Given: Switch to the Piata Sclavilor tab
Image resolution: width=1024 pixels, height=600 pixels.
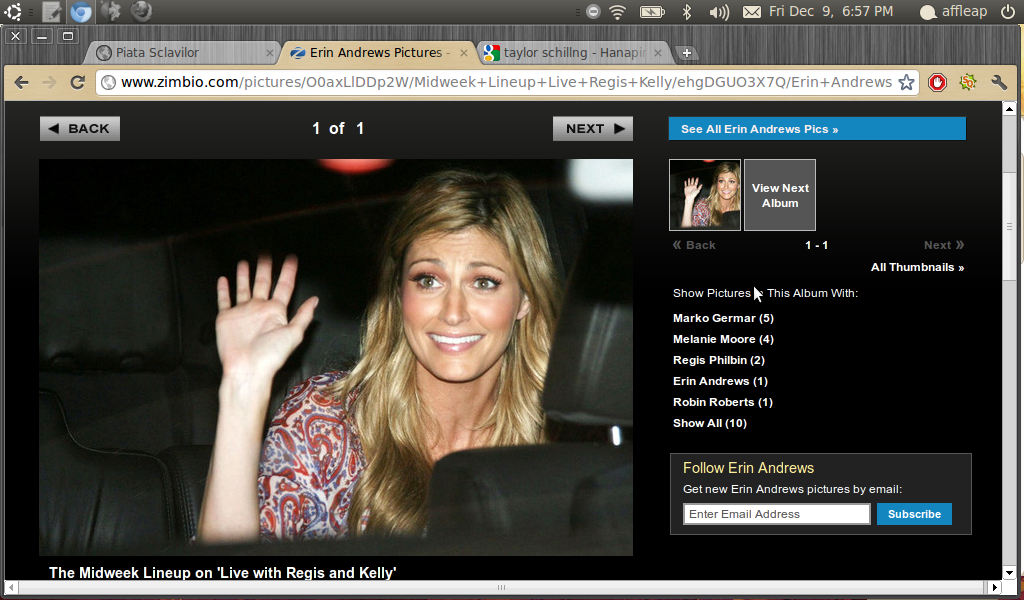Looking at the screenshot, I should tap(183, 53).
